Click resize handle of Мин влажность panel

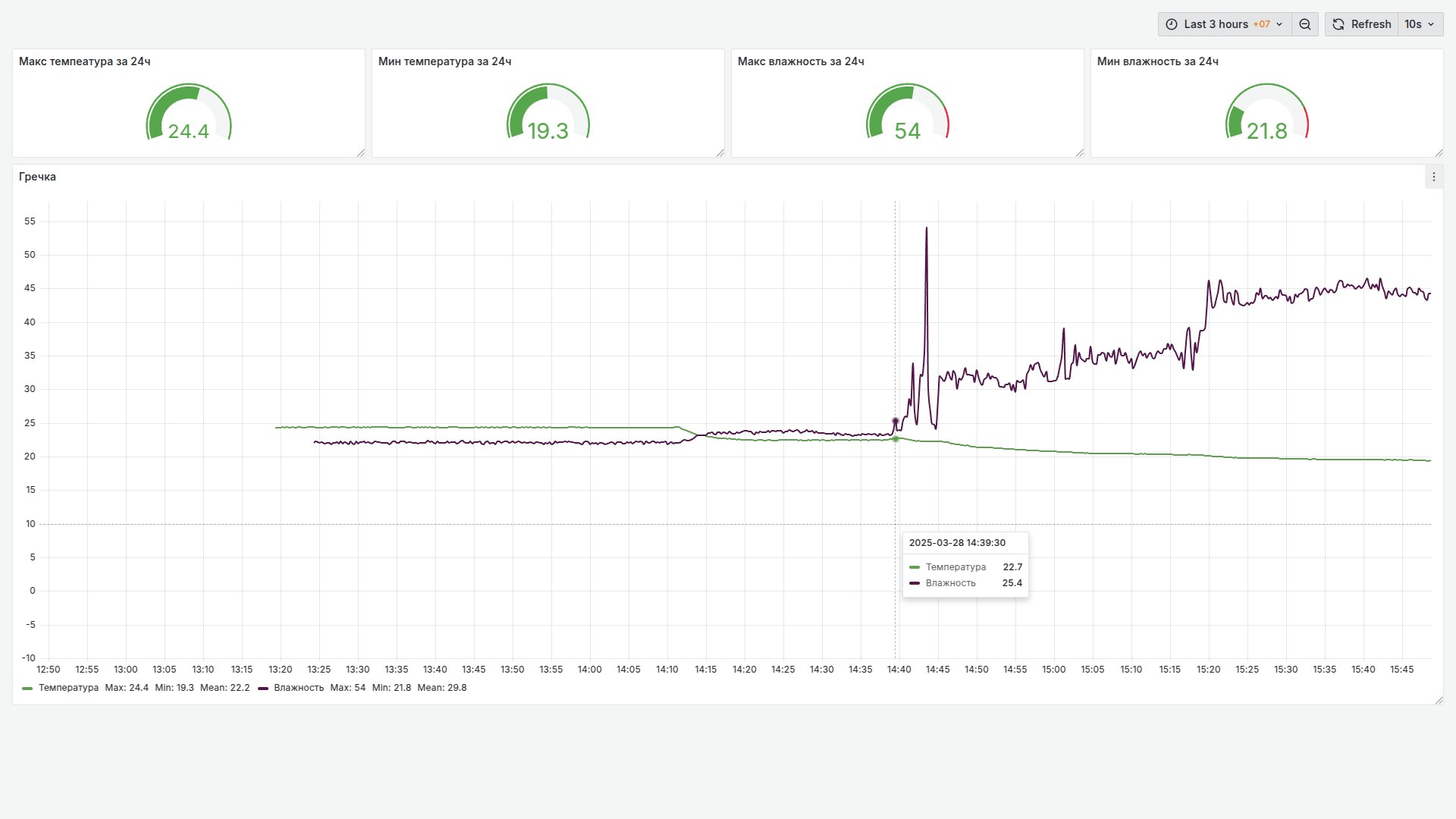tap(1439, 153)
